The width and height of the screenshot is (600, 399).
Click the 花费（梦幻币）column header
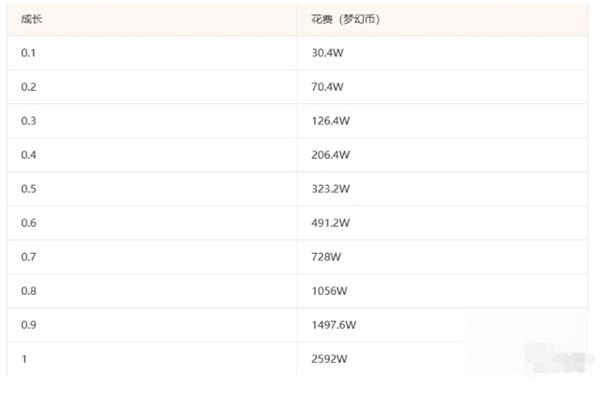pos(345,19)
